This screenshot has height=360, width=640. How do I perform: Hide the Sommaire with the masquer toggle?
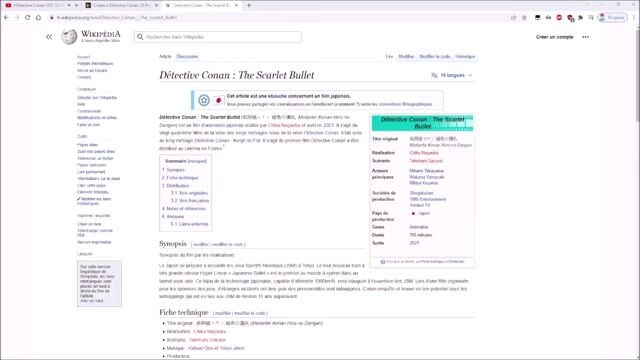tap(197, 161)
